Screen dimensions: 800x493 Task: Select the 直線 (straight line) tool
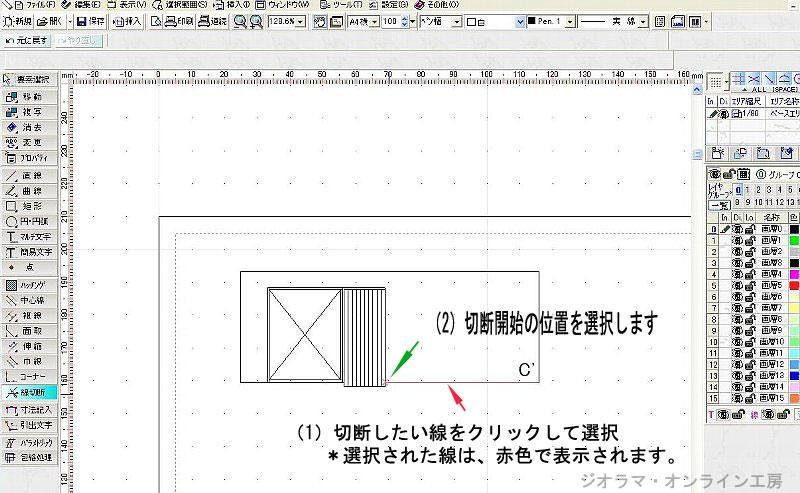[x=30, y=174]
